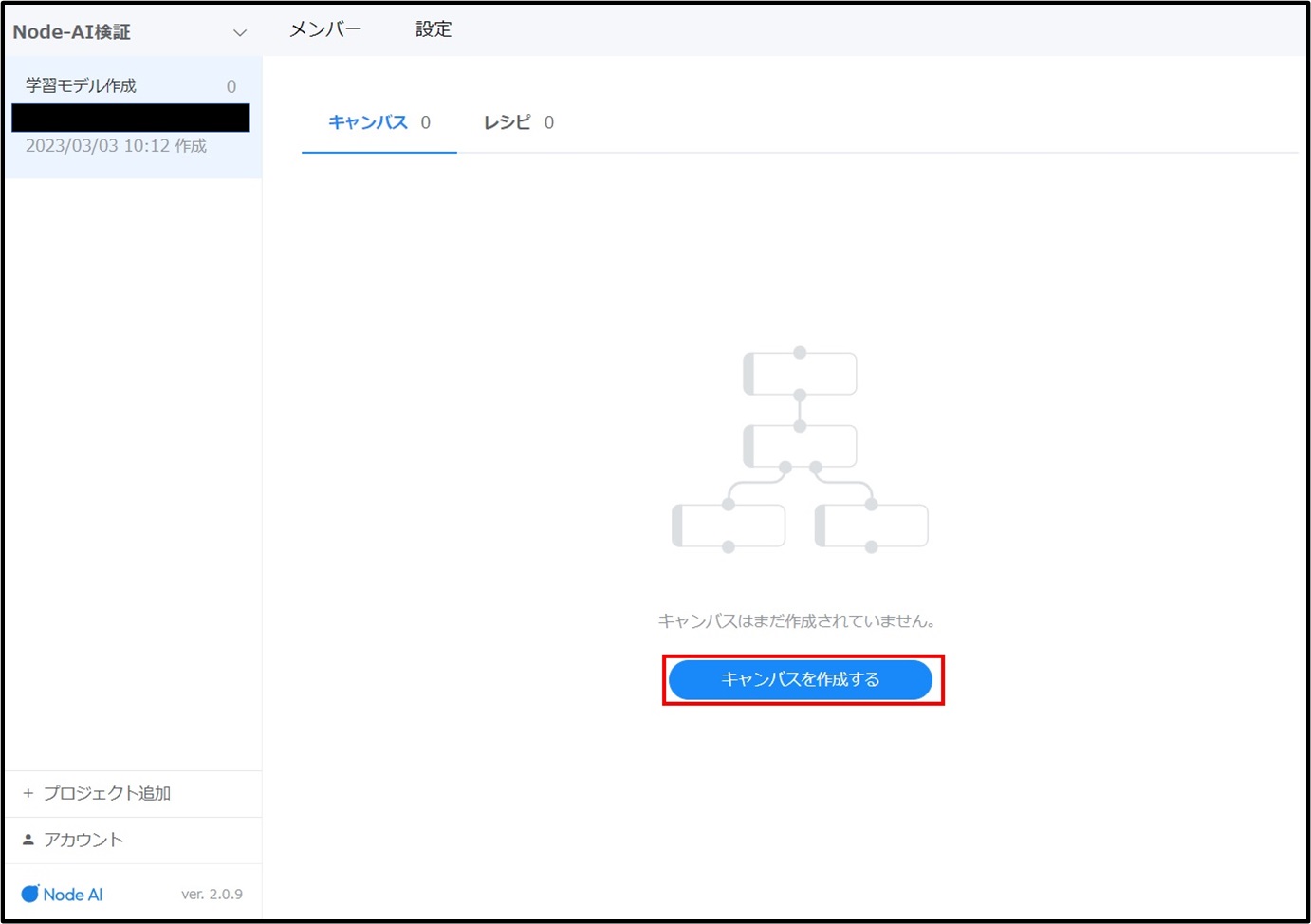1311x924 pixels.
Task: Click the plus icon next to プロジェクト追加
Action: (28, 793)
